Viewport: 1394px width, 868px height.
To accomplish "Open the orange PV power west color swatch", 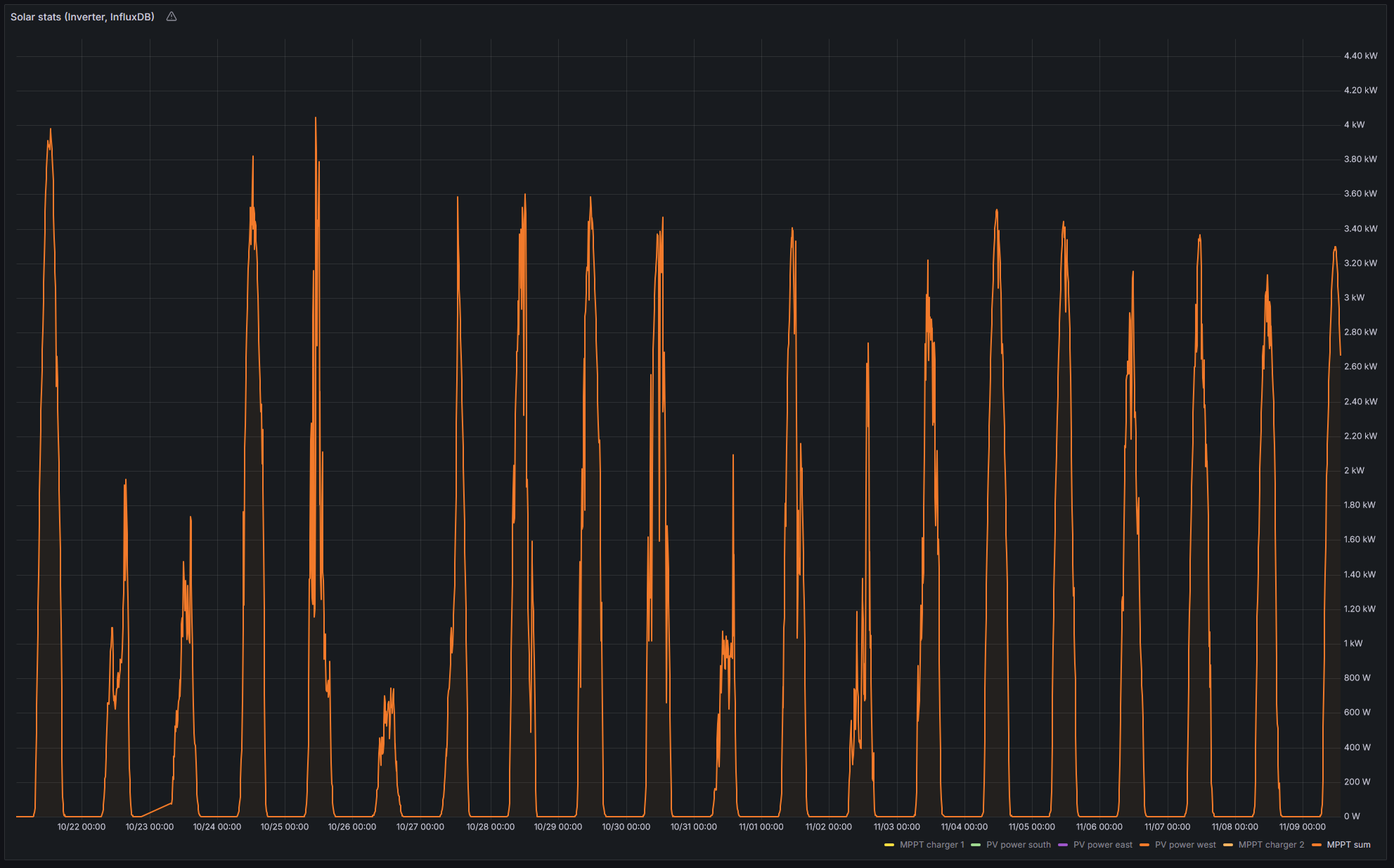I will click(1144, 845).
